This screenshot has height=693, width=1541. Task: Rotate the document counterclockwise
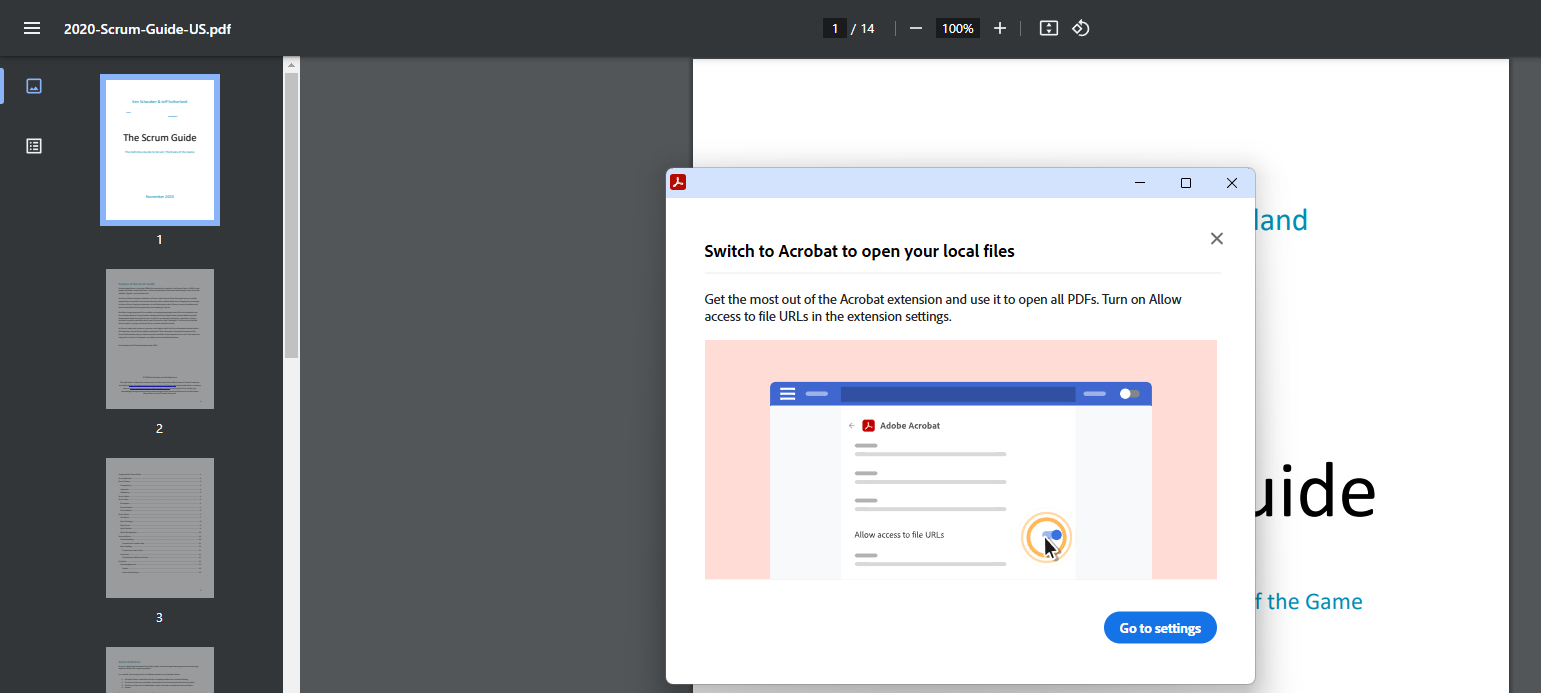(1081, 28)
